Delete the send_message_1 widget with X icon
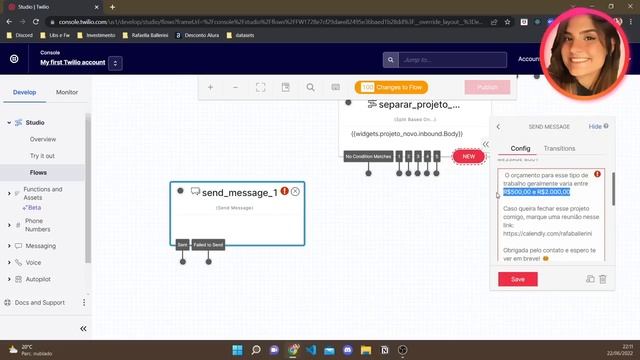The width and height of the screenshot is (640, 360). point(295,191)
